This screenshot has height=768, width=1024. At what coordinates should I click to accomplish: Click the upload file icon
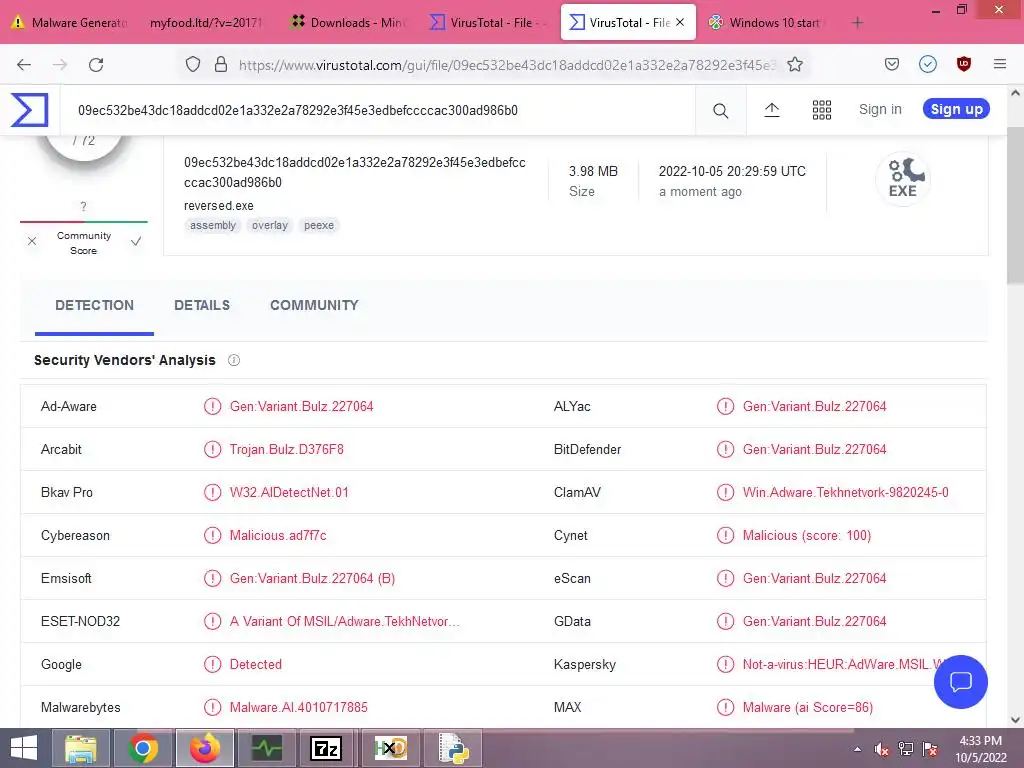pos(772,110)
